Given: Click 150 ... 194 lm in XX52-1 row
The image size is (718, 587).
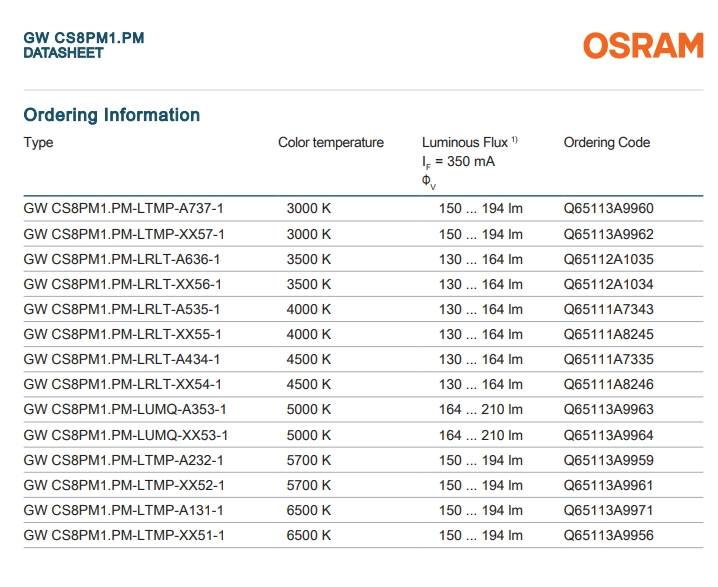Looking at the screenshot, I should [481, 485].
